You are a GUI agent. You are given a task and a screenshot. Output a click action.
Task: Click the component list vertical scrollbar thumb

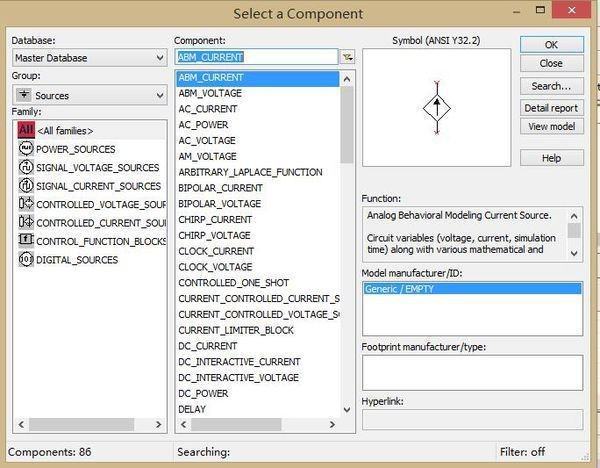(x=347, y=125)
